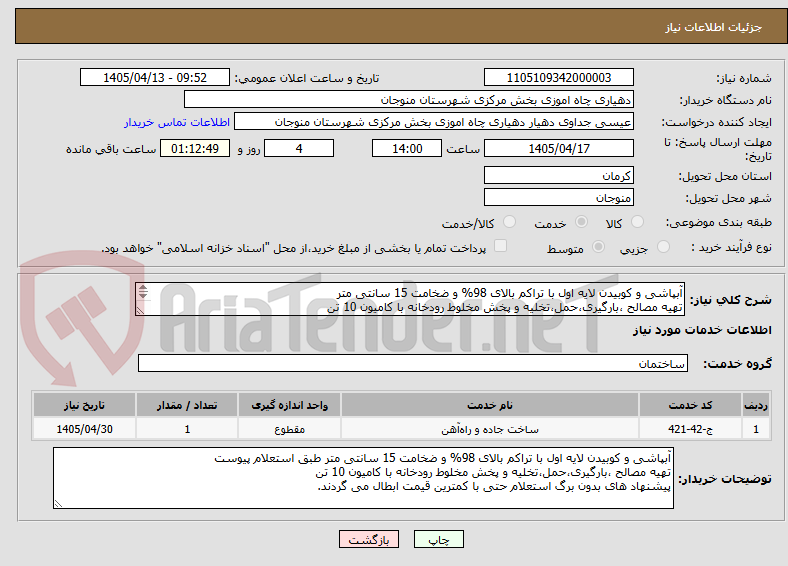Screen dimensions: 788x566
Task: Click service code cell ج-42-421
Action: point(691,429)
